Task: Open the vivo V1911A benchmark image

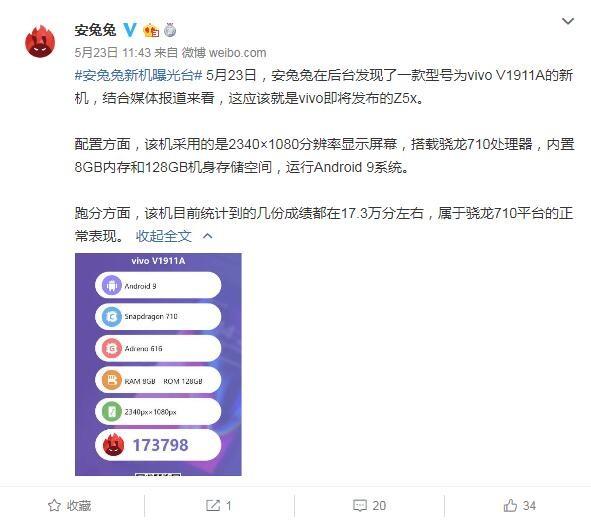Action: pos(158,364)
